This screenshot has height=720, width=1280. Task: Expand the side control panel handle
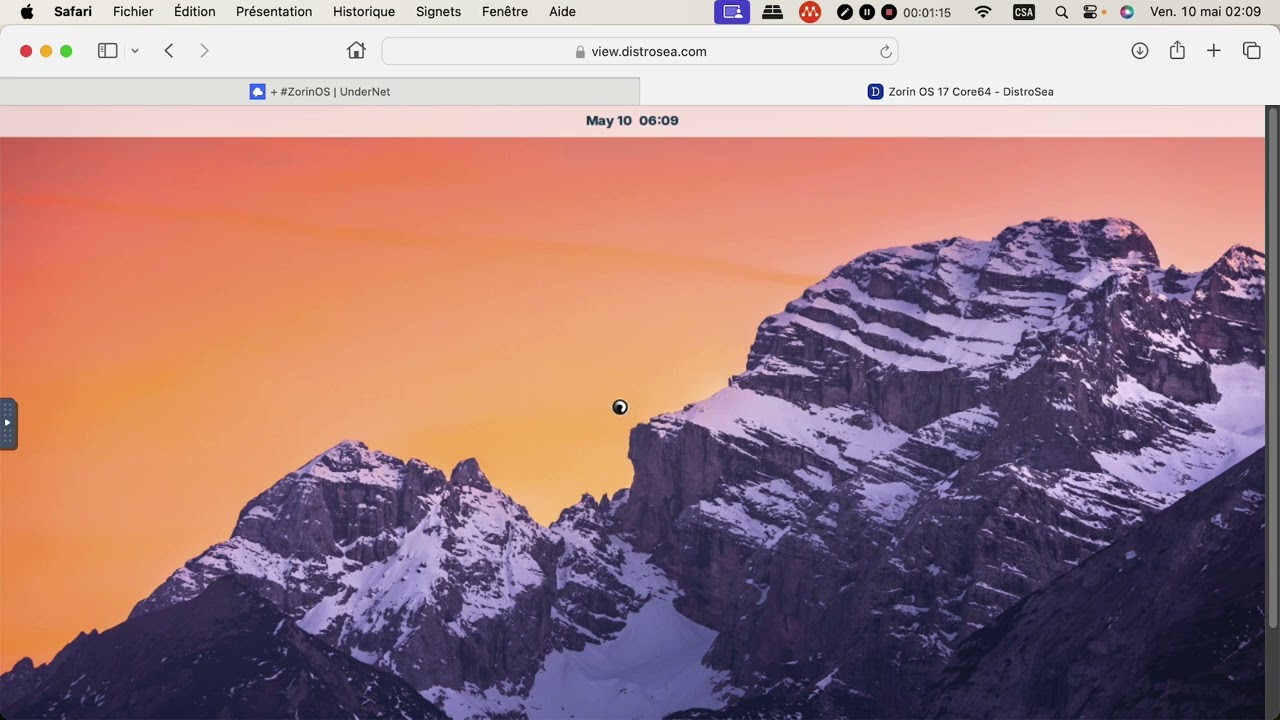[8, 424]
